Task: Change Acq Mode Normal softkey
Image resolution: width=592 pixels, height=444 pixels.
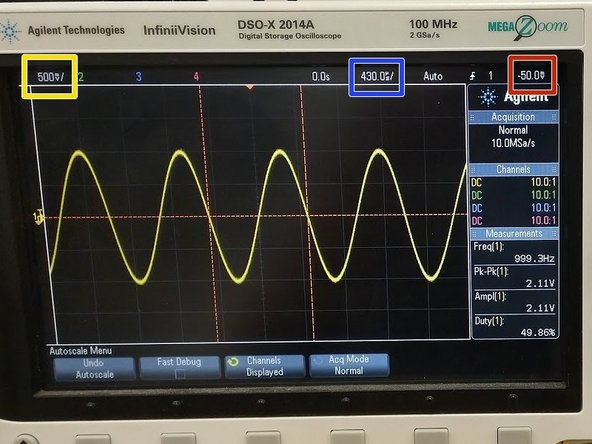Action: click(349, 365)
